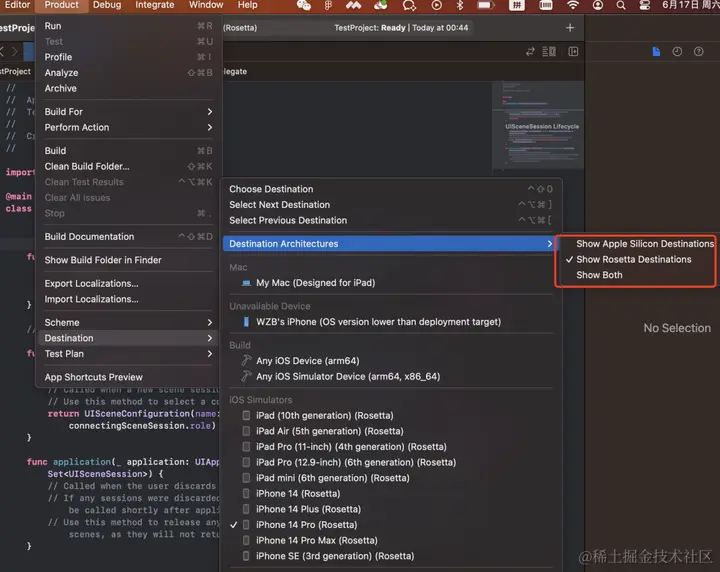The width and height of the screenshot is (720, 572).
Task: Select WZB's iPhone unavailable device
Action: click(390, 322)
